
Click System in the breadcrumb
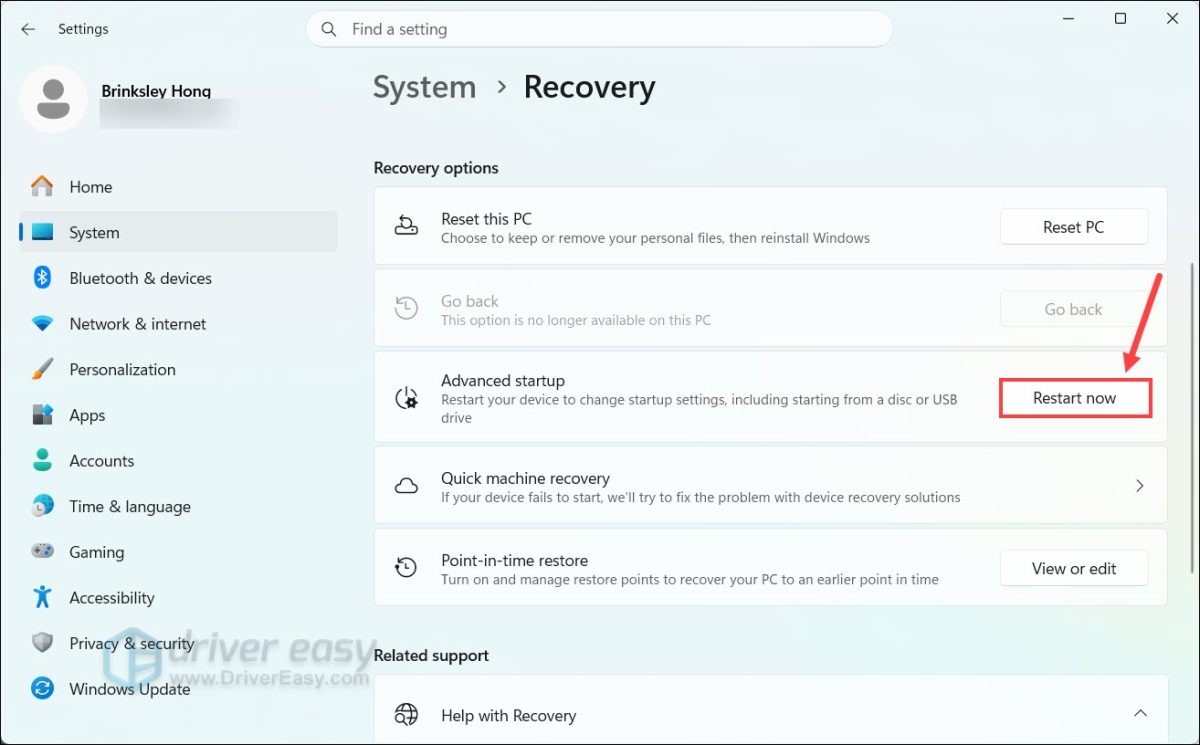click(x=424, y=87)
